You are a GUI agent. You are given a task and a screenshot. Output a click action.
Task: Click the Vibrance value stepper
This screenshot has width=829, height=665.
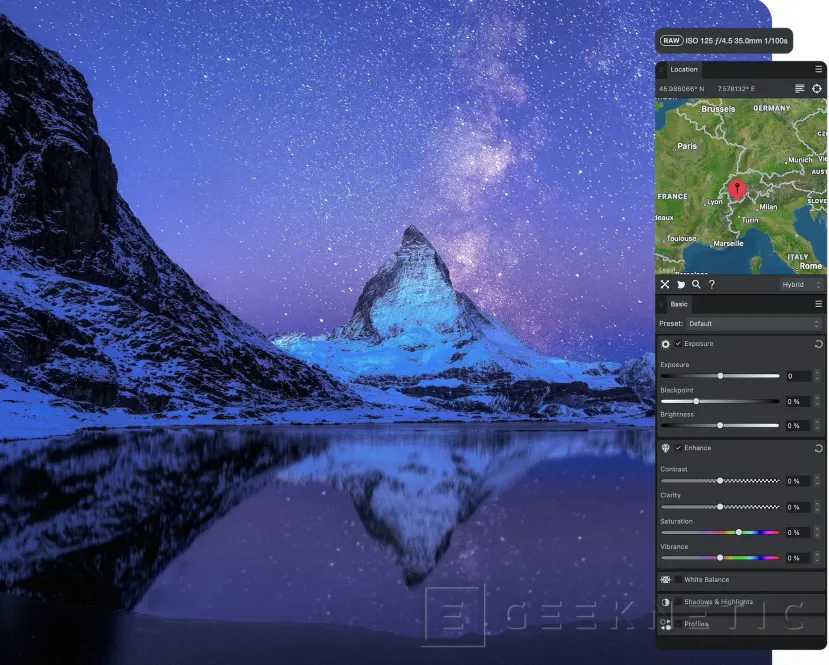(x=817, y=558)
